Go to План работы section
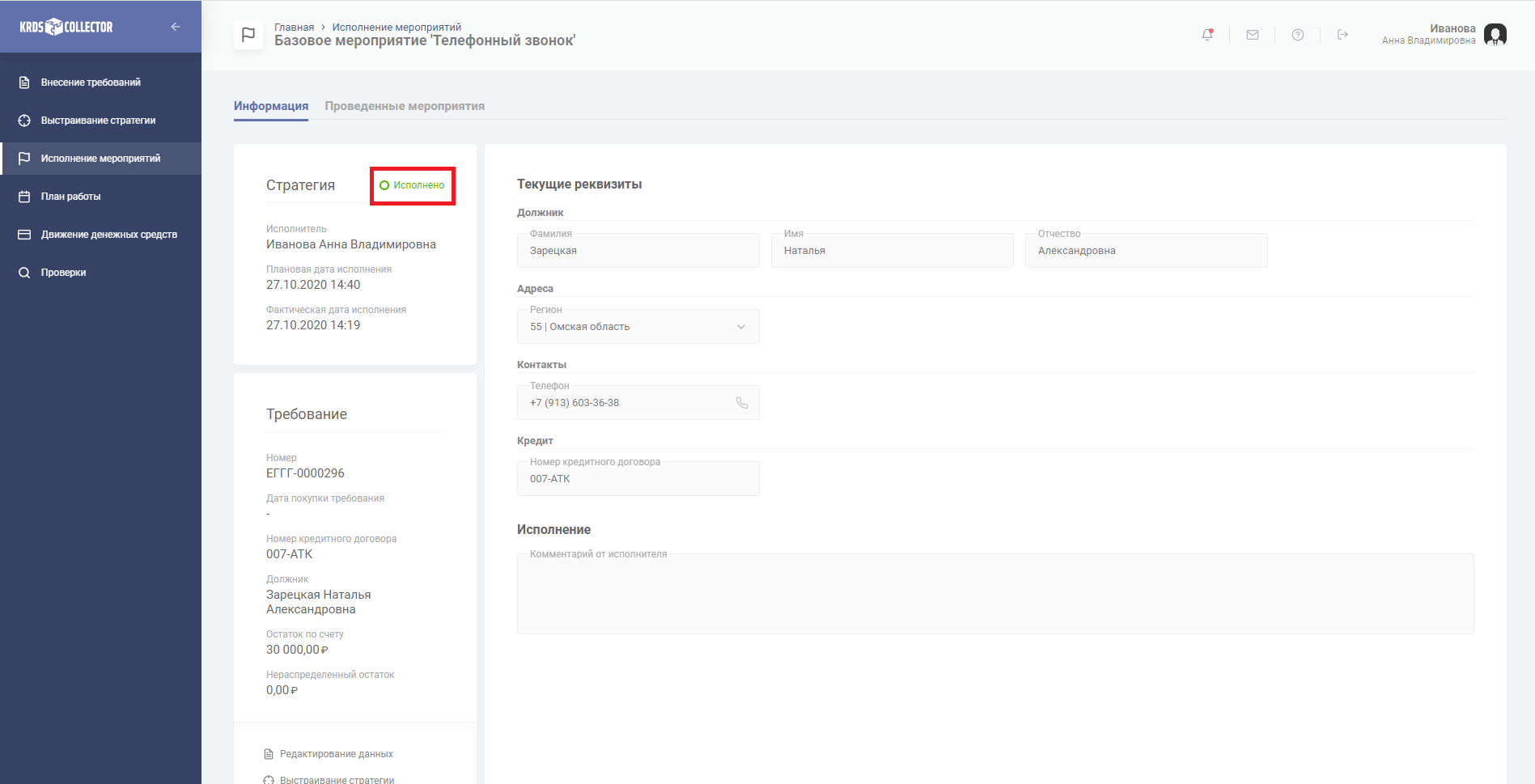Viewport: 1535px width, 784px height. pos(71,197)
